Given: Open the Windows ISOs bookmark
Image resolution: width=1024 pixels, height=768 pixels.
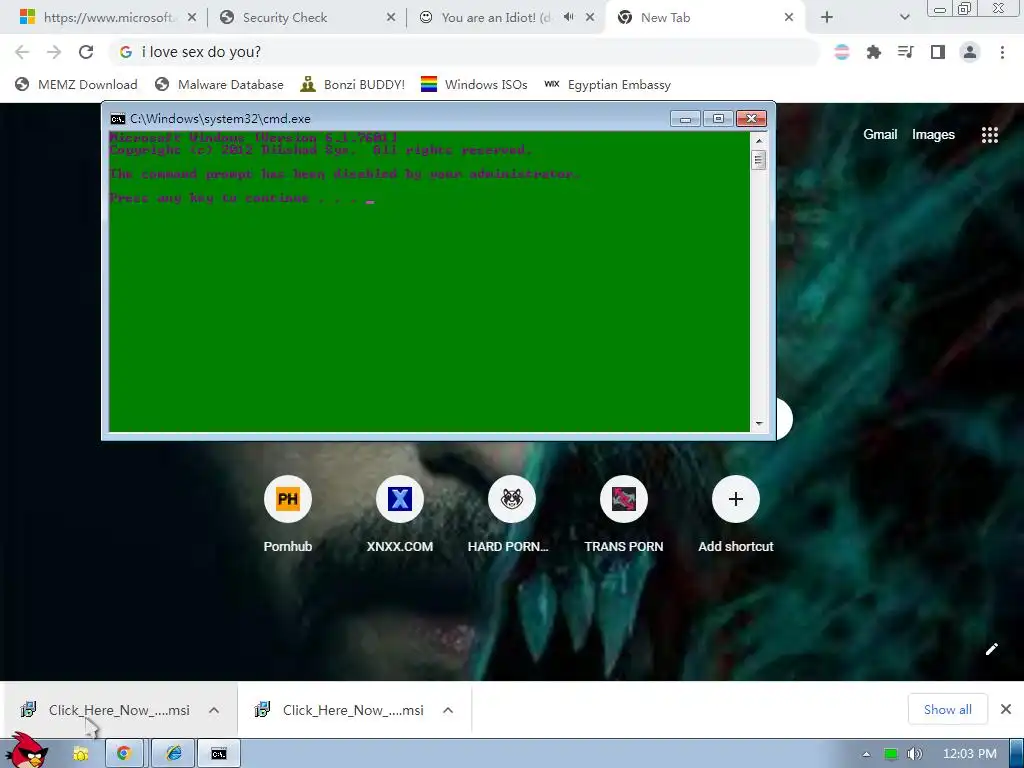Looking at the screenshot, I should (474, 85).
